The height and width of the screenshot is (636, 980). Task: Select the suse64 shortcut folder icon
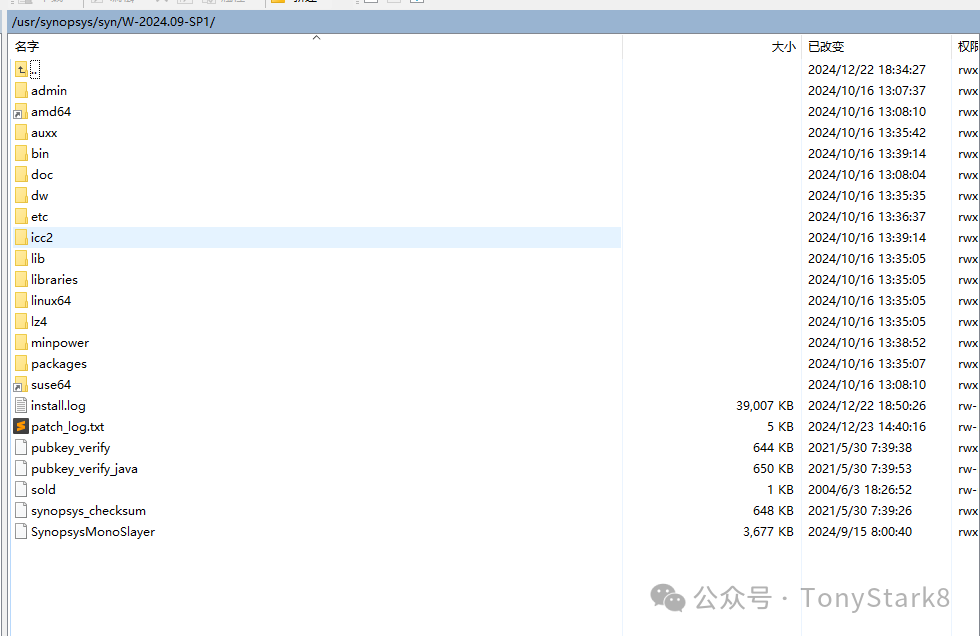[x=21, y=385]
